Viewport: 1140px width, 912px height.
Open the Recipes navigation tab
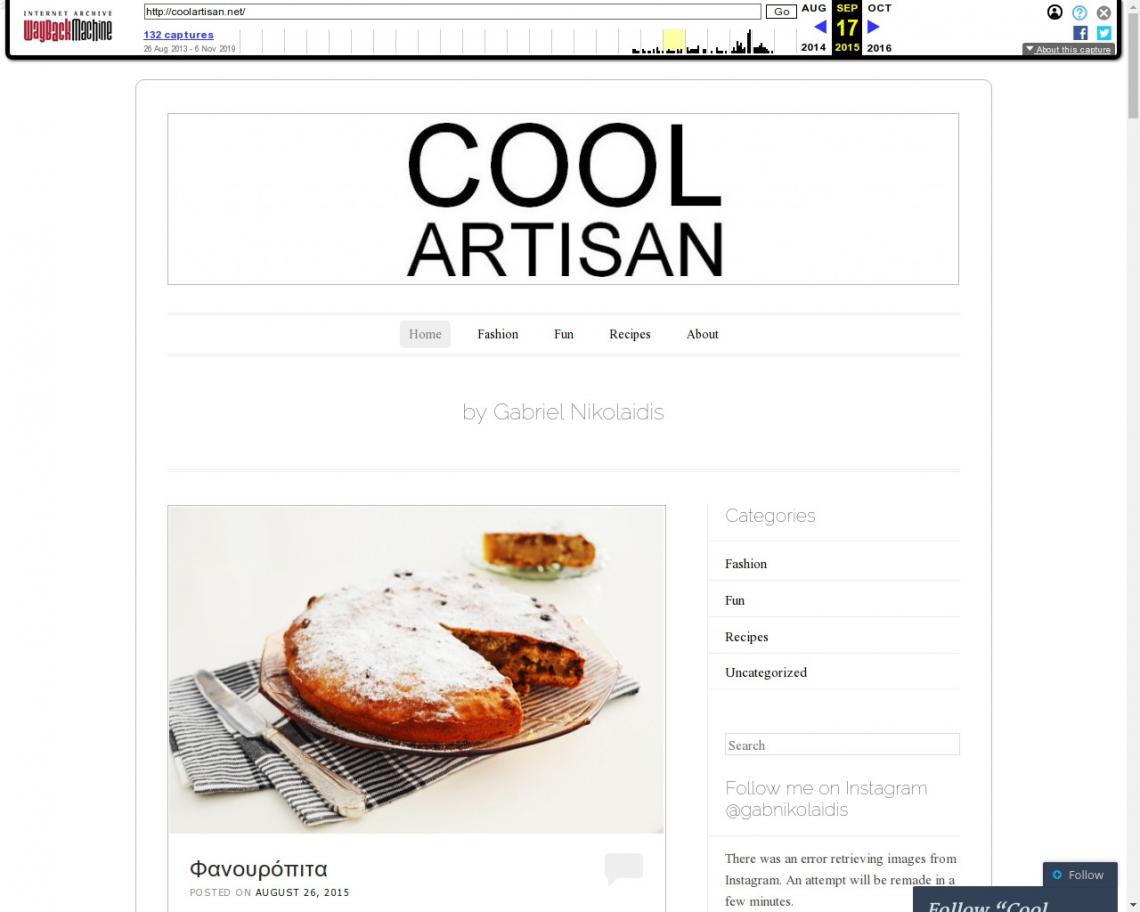(x=630, y=334)
